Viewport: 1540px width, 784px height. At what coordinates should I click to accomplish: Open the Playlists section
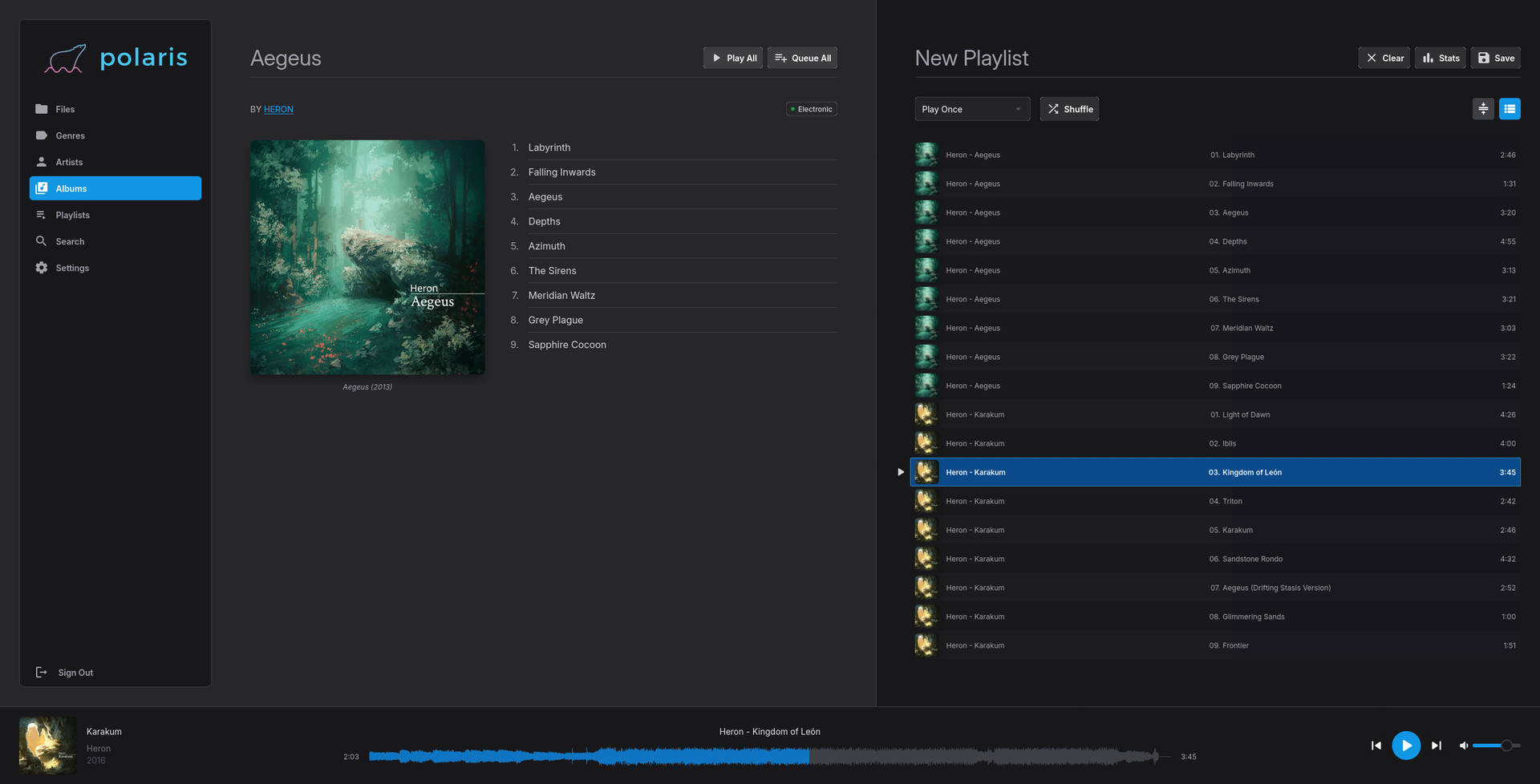pyautogui.click(x=115, y=215)
